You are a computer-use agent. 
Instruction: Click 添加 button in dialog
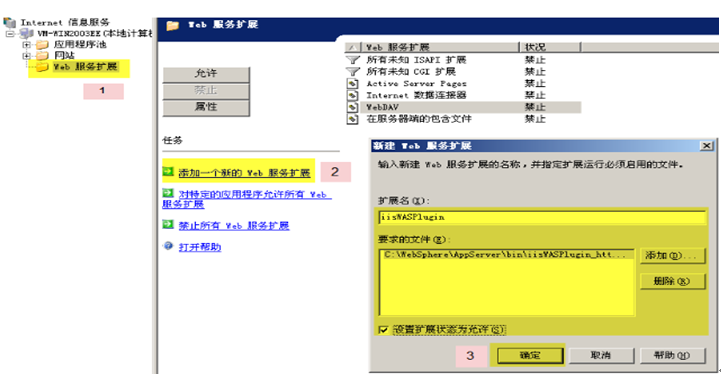672,256
